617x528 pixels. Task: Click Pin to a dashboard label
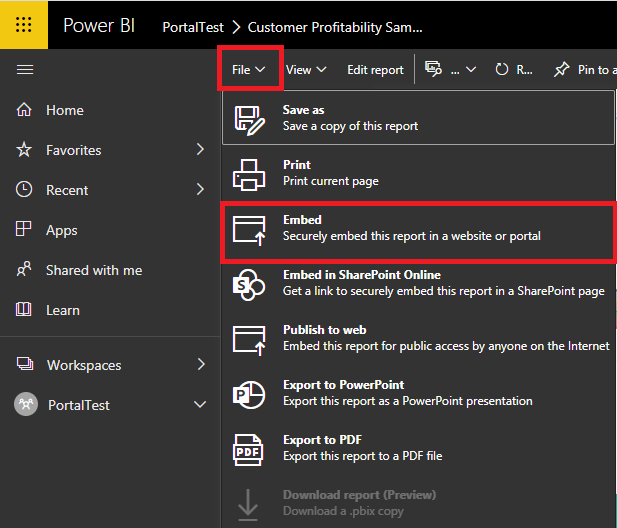(x=597, y=70)
